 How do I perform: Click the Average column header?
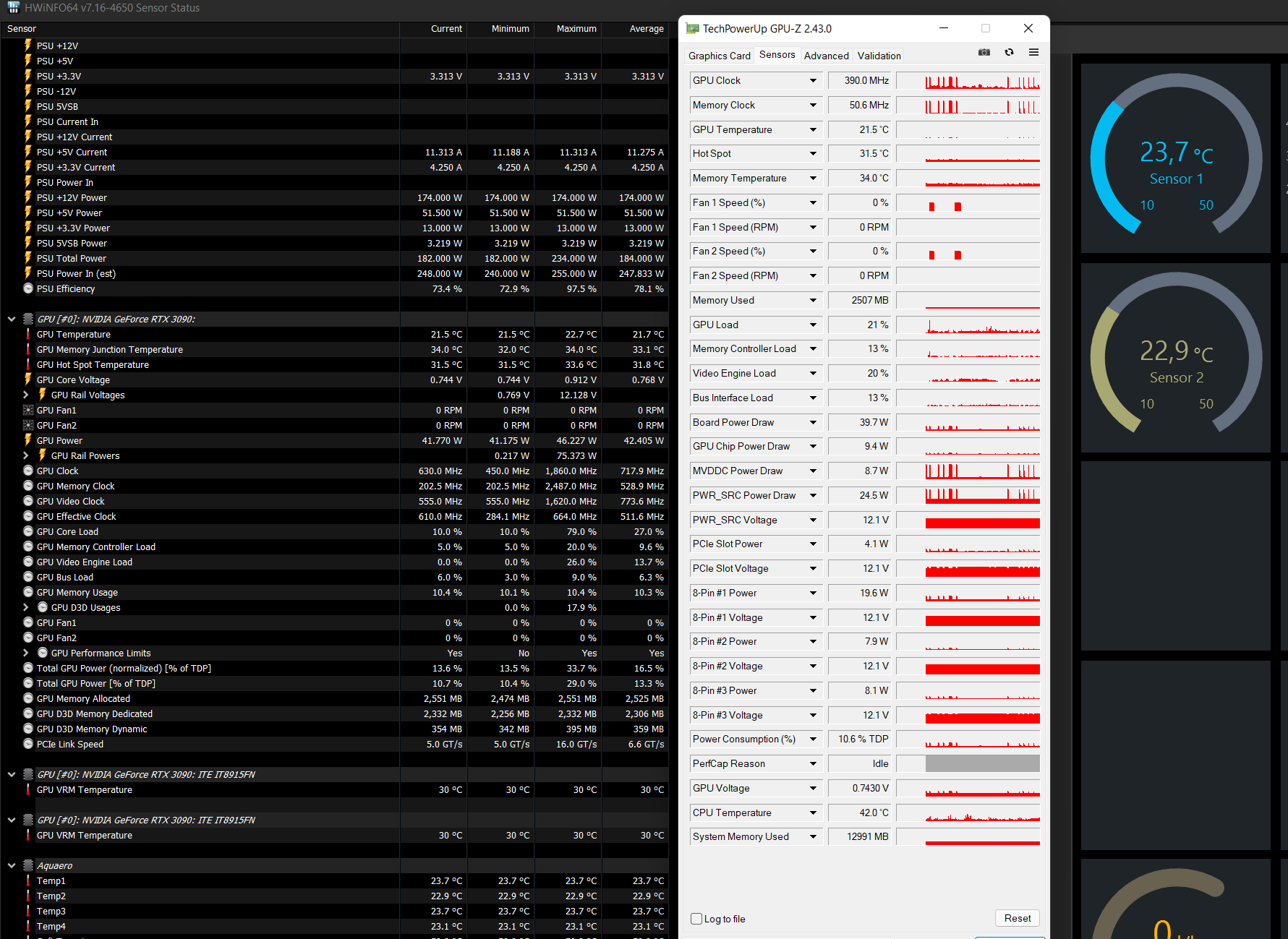635,29
